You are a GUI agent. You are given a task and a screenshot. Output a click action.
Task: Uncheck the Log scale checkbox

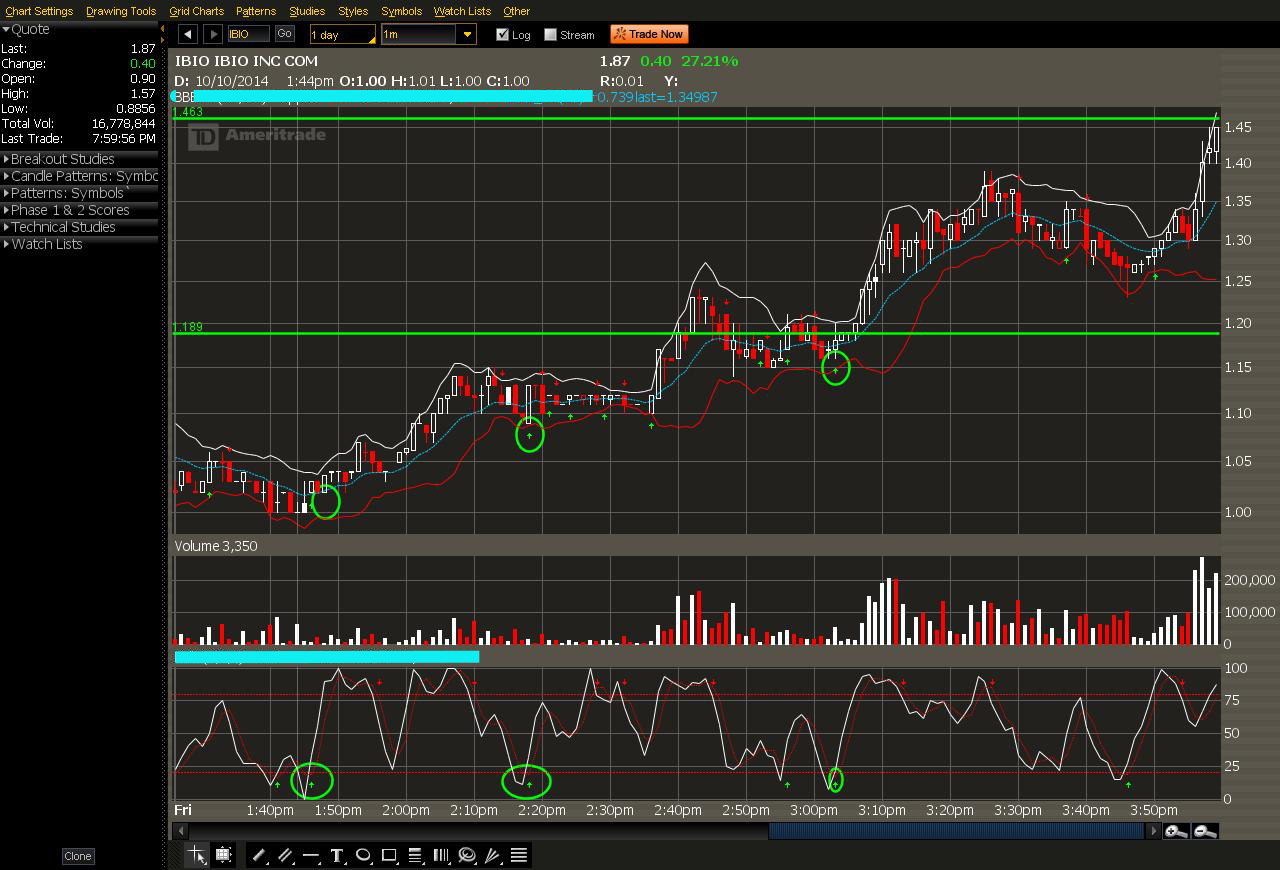502,34
